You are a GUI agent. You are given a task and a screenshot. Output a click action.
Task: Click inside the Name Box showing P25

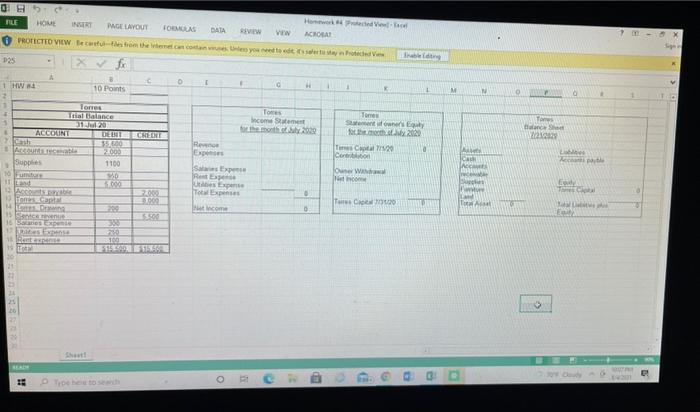(22, 60)
